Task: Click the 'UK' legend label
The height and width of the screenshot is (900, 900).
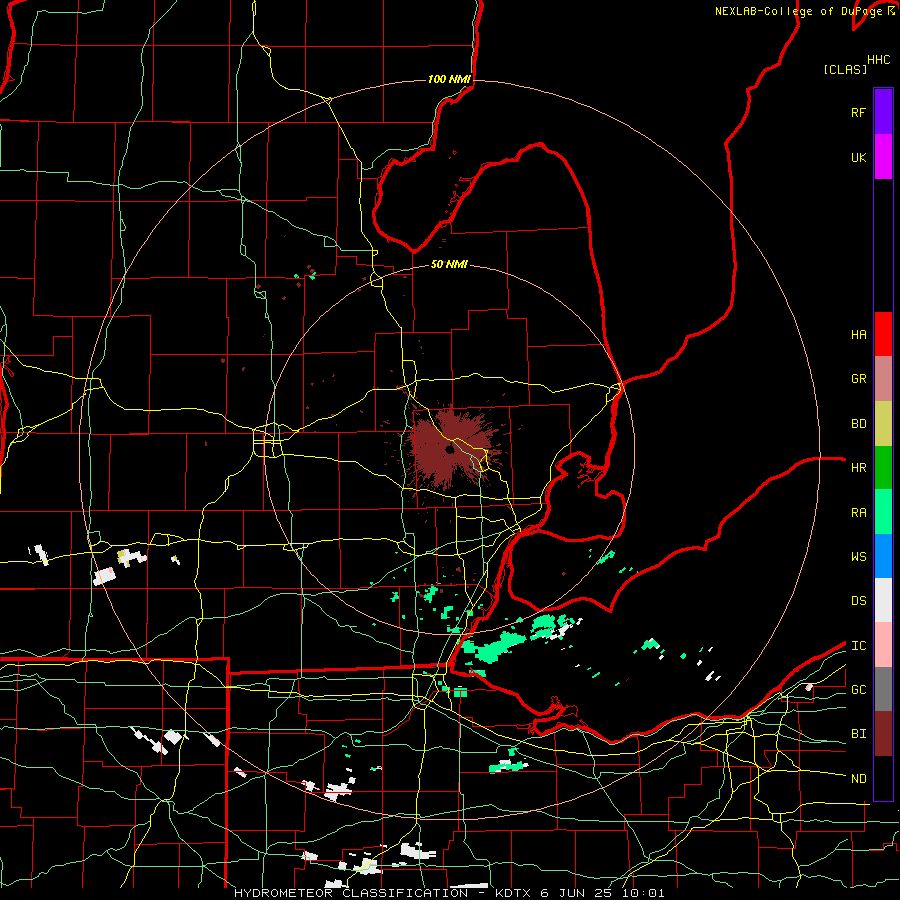Action: point(858,157)
